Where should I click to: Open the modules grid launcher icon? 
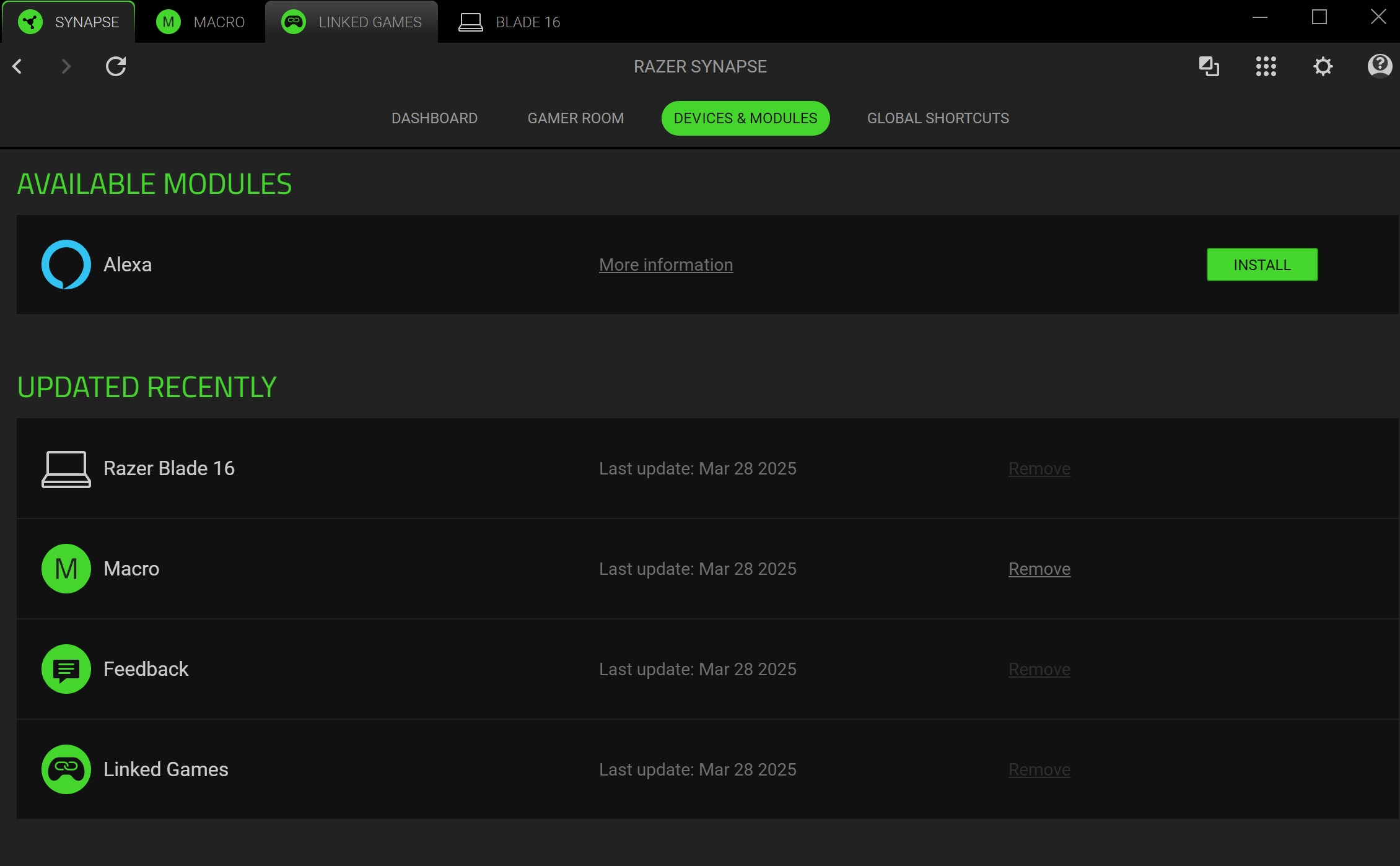click(1266, 66)
